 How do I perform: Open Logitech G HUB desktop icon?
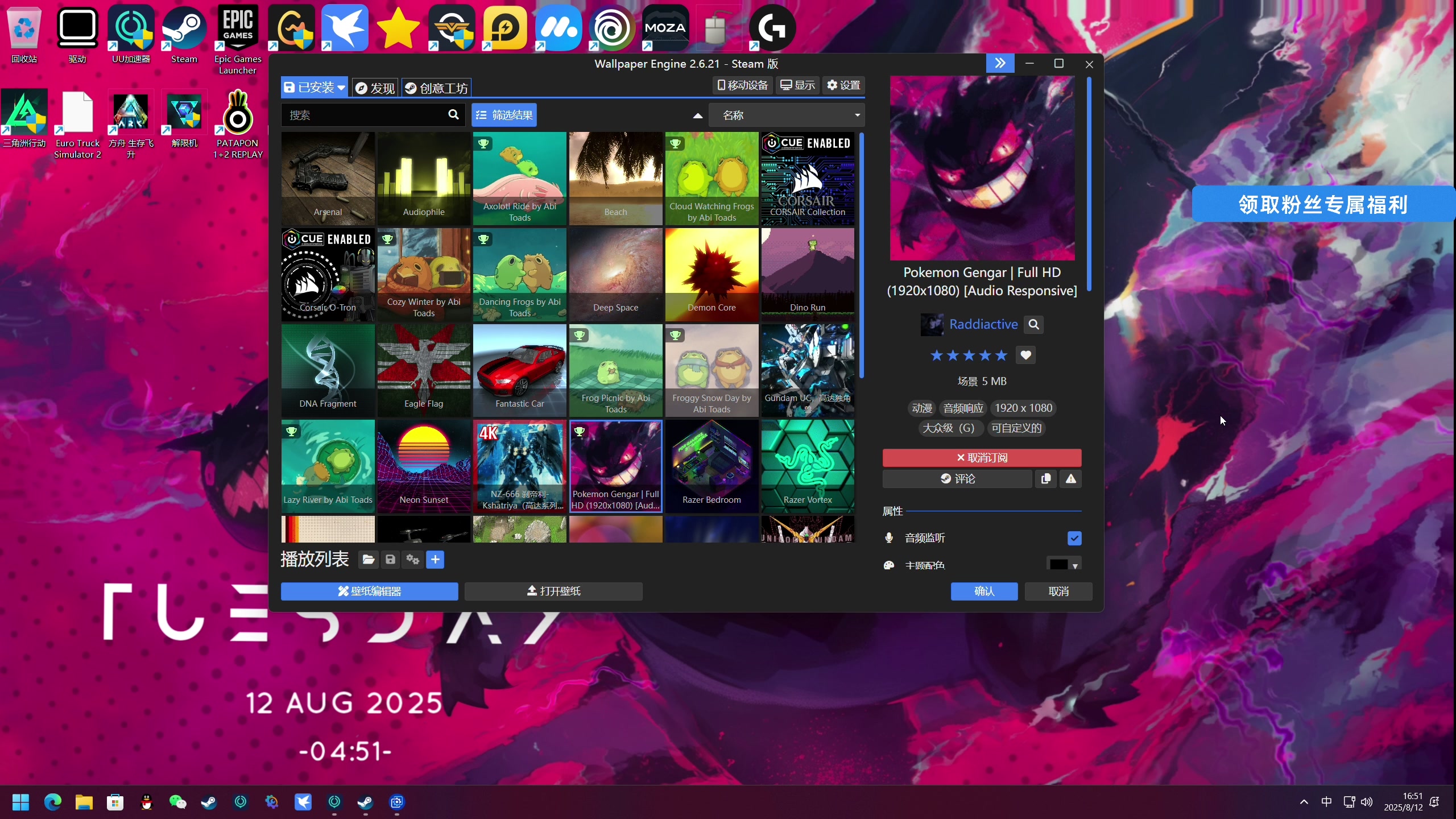(772, 27)
